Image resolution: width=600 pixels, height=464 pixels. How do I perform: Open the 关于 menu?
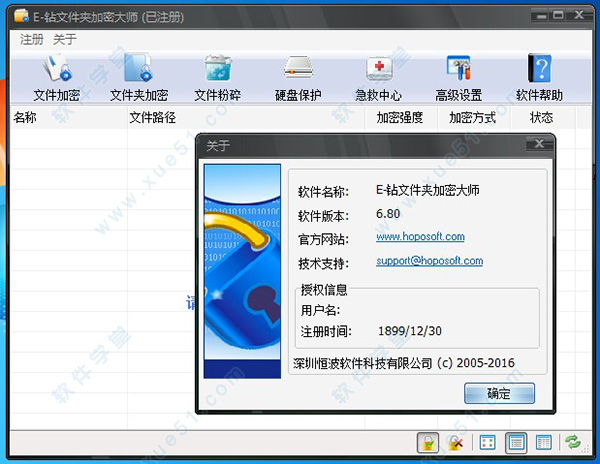pyautogui.click(x=65, y=39)
